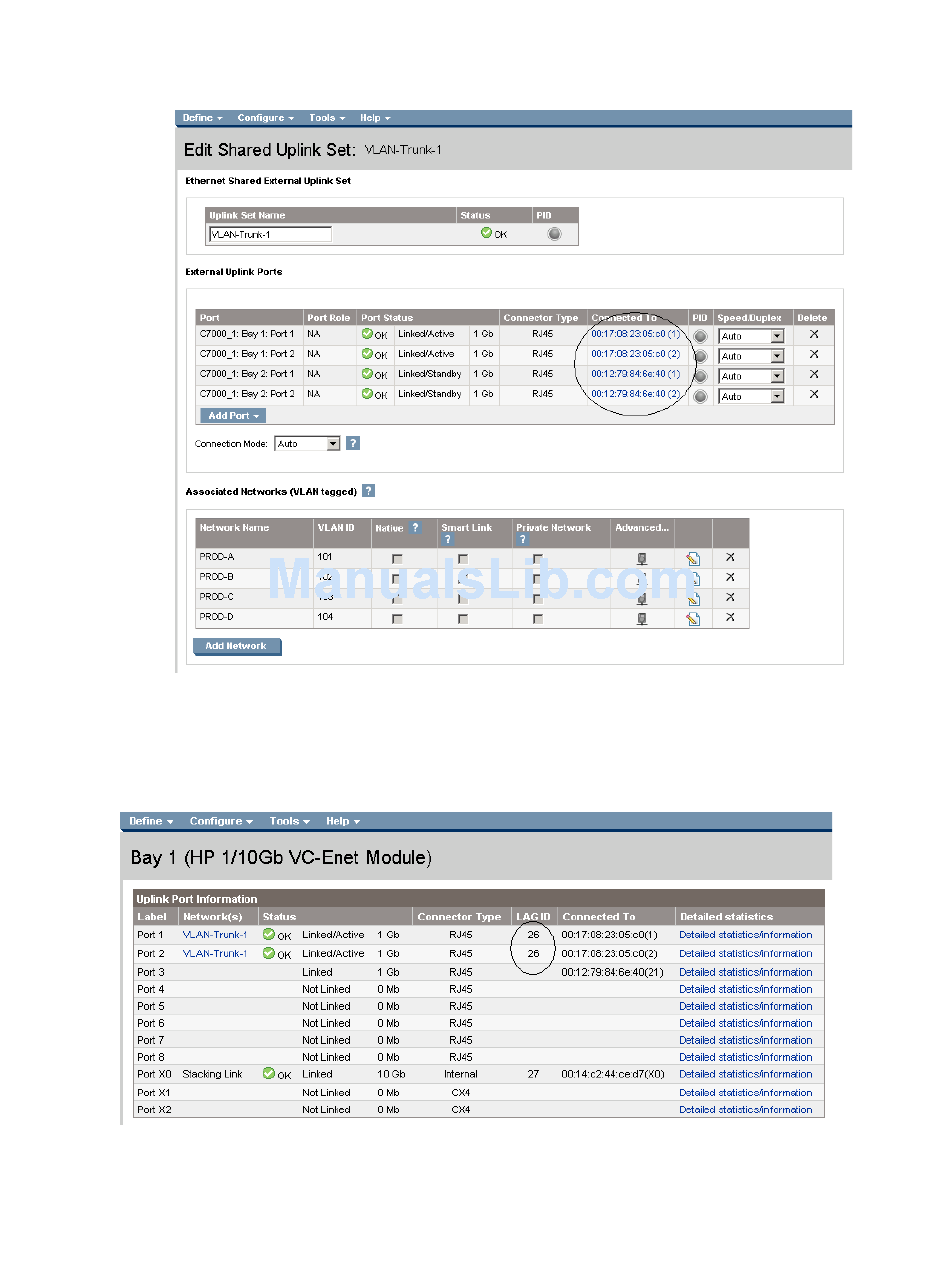Open detailed statistics for Port 3
The image size is (950, 1267).
point(746,972)
